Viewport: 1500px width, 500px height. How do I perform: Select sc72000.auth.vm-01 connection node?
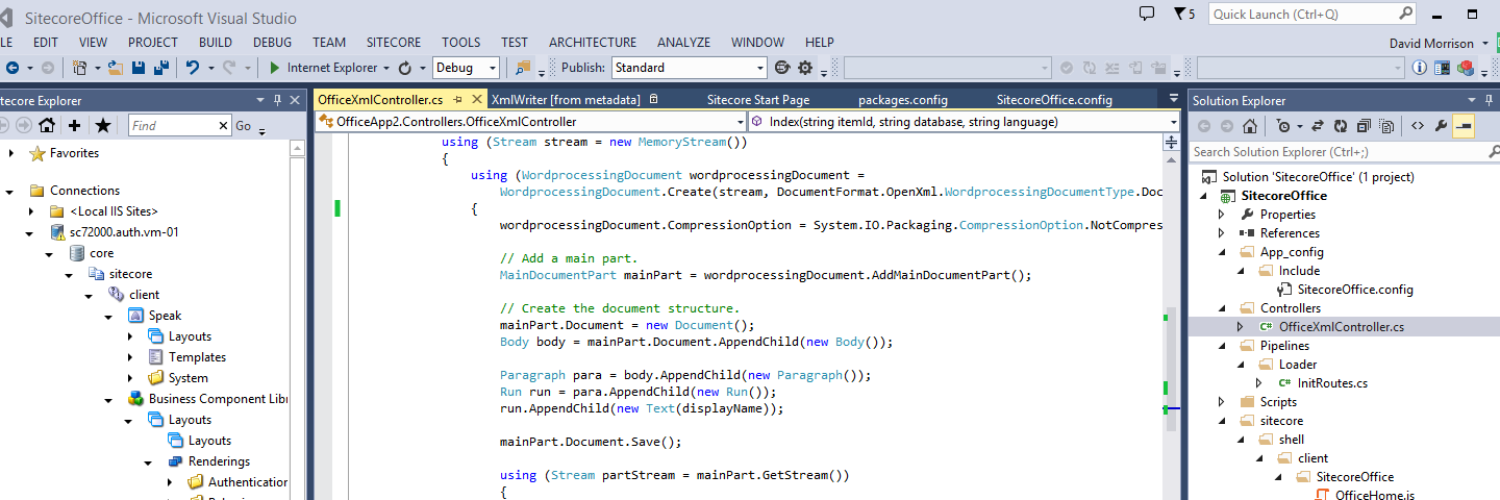coord(123,231)
